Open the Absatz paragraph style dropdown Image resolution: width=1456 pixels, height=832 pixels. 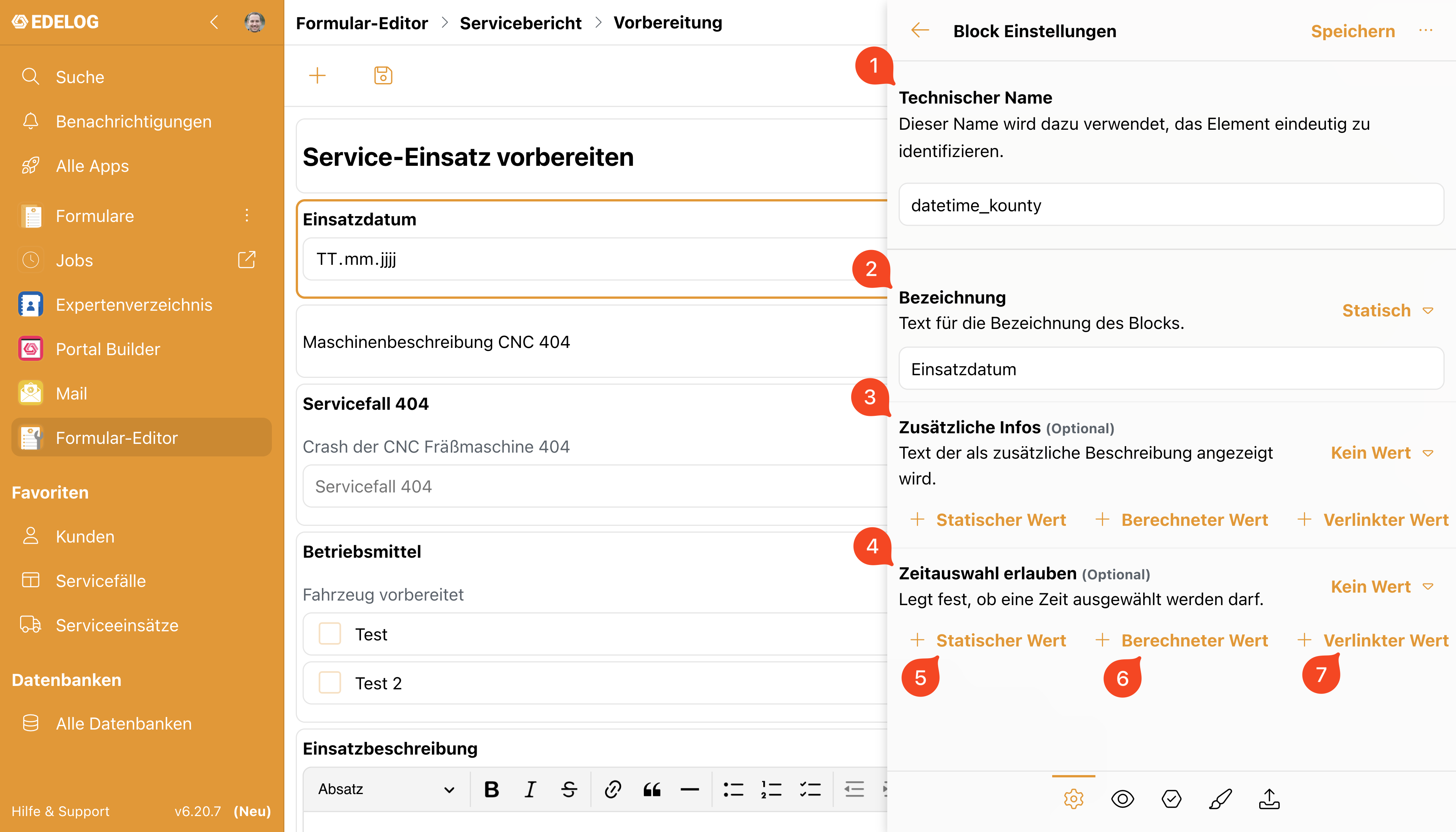click(x=386, y=789)
